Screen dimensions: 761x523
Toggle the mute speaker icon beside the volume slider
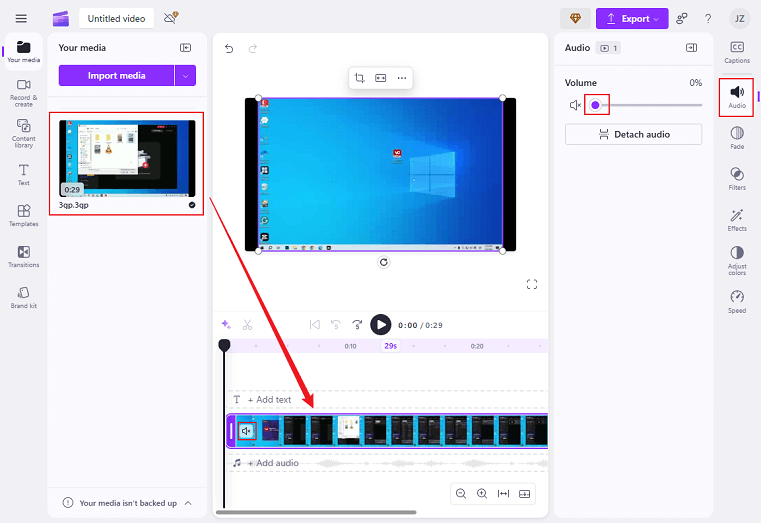pyautogui.click(x=575, y=105)
